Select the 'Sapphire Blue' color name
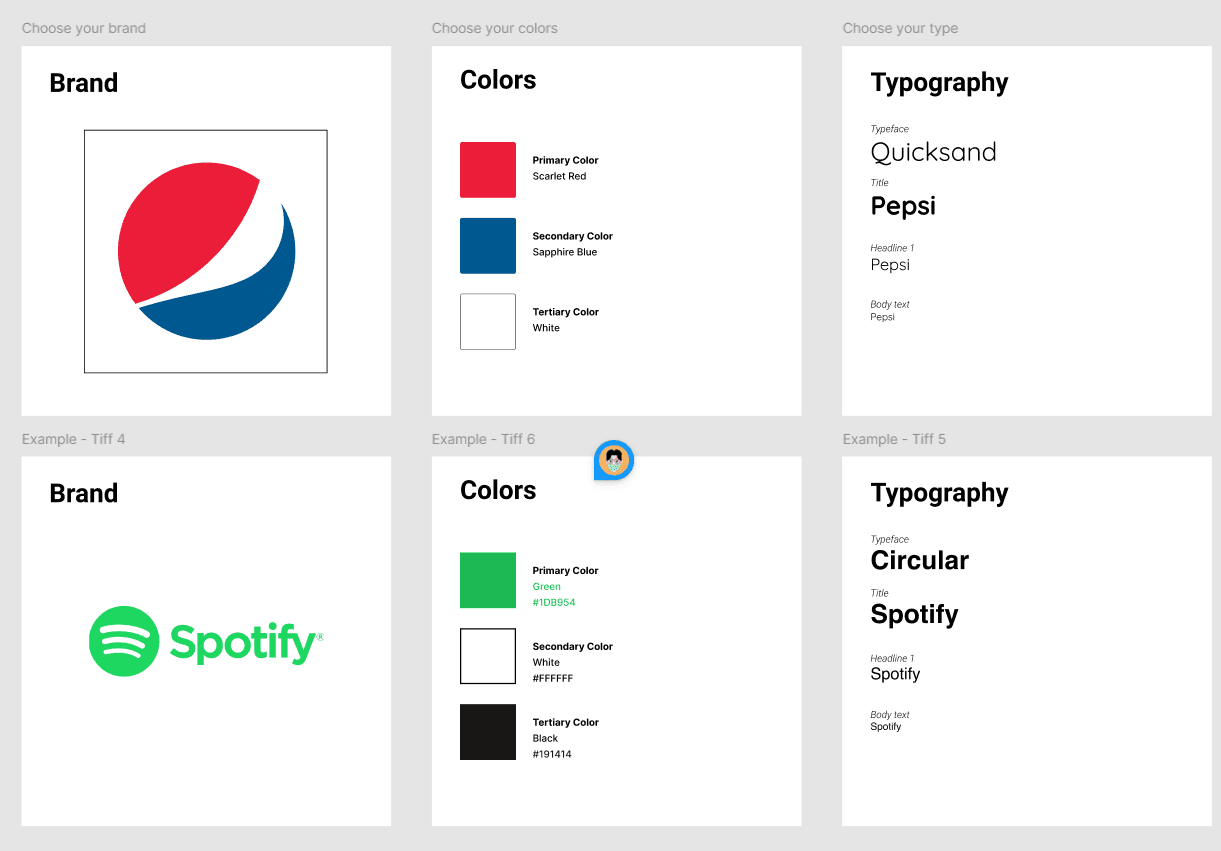Screen dimensions: 1221x851 tap(565, 252)
